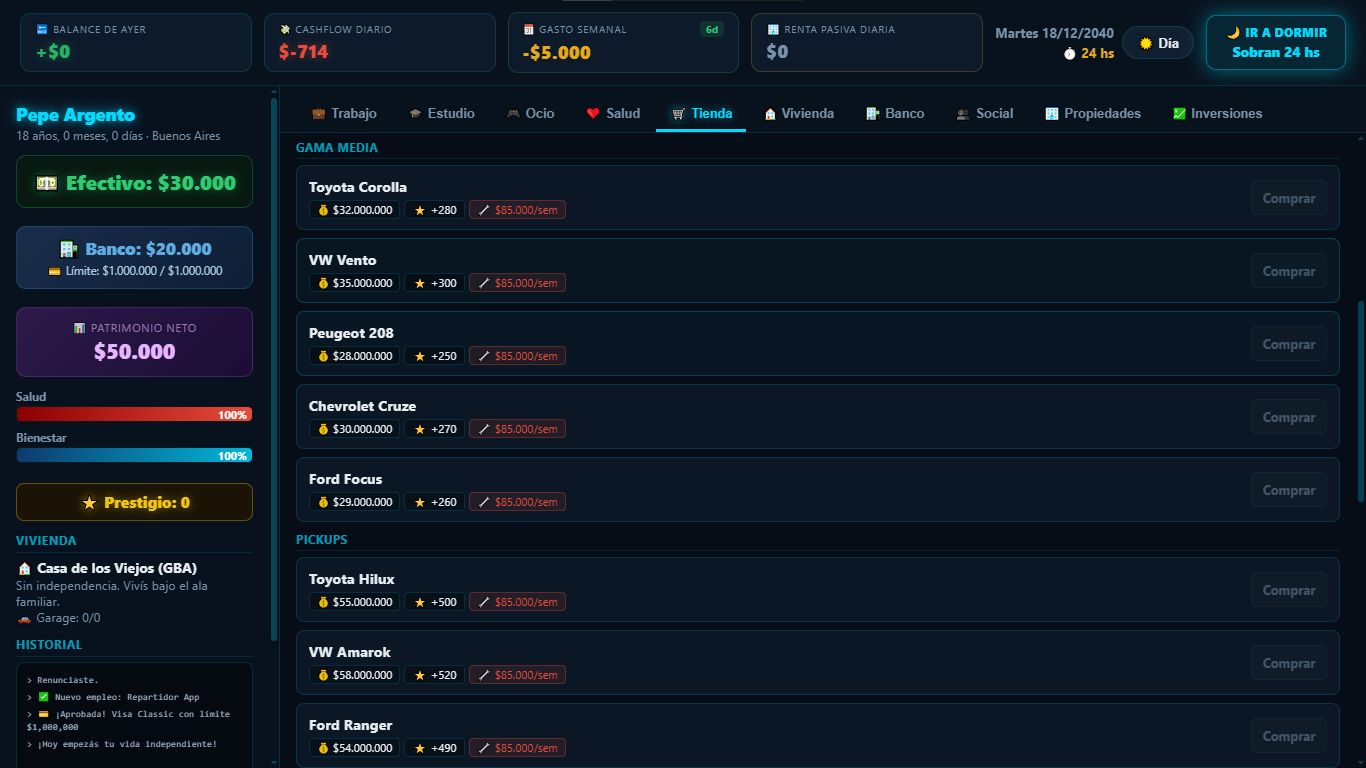1366x768 pixels.
Task: Click the credit card icon beside Límite
Action: (x=54, y=271)
